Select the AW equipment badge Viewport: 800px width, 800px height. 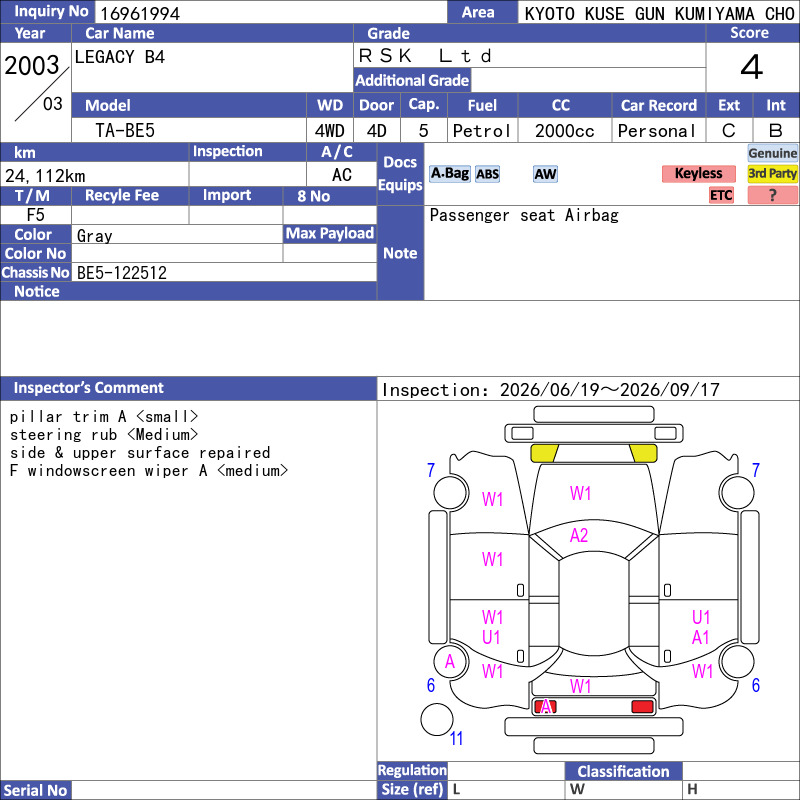(545, 174)
